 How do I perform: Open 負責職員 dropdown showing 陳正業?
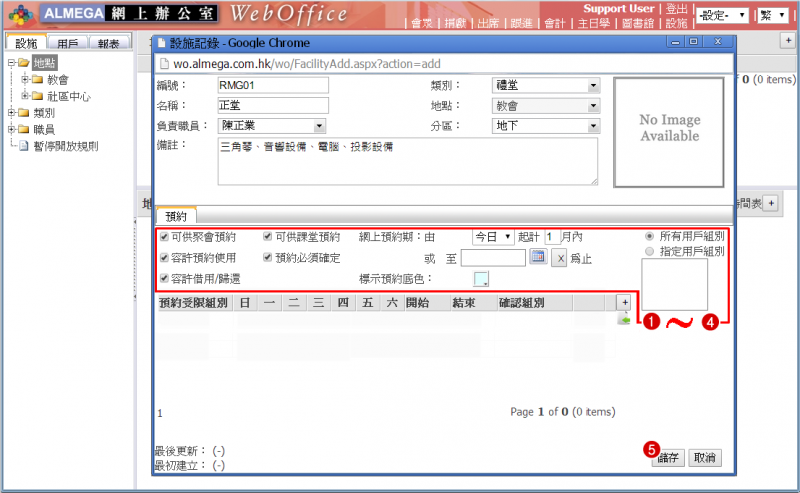[x=272, y=126]
